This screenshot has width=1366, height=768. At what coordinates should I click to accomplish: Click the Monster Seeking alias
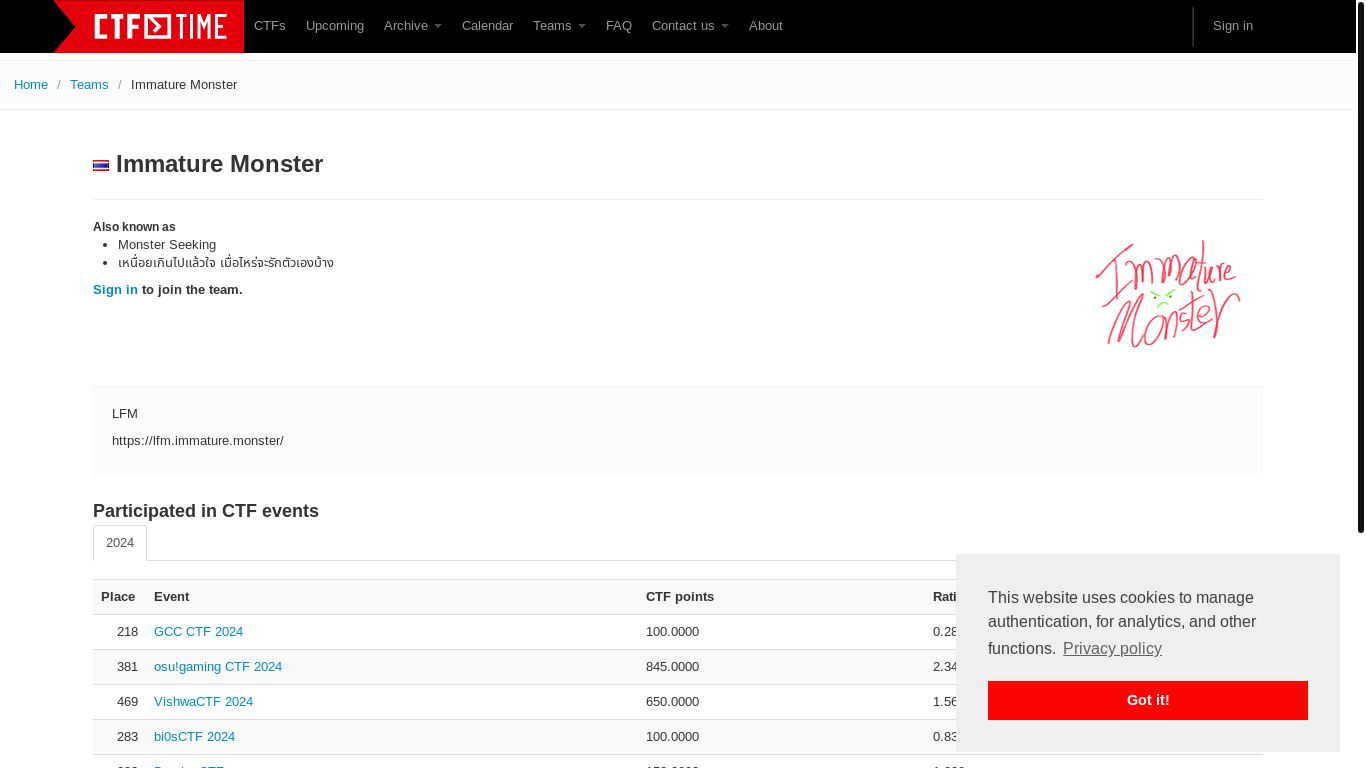click(167, 245)
